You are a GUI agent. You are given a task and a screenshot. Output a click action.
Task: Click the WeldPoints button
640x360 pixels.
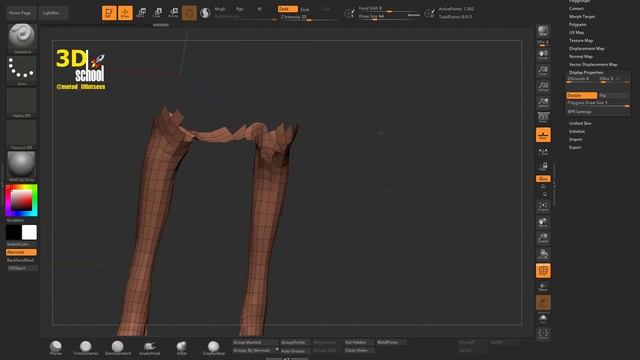[x=391, y=342]
